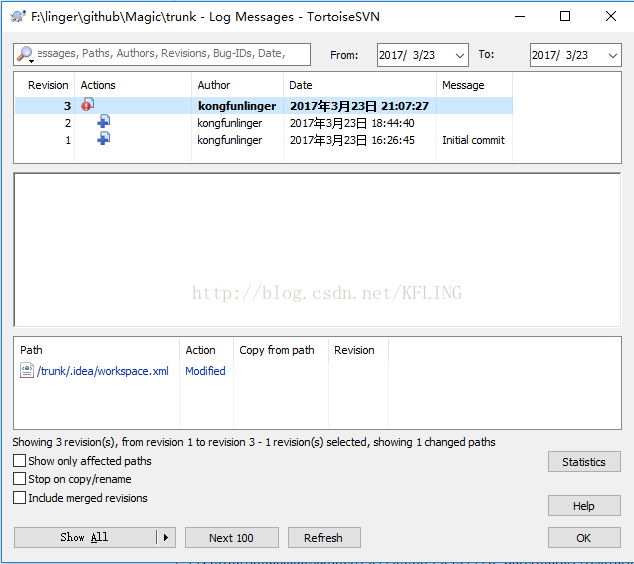Image resolution: width=634 pixels, height=564 pixels.
Task: Expand the Show All split button arrow
Action: pos(166,537)
